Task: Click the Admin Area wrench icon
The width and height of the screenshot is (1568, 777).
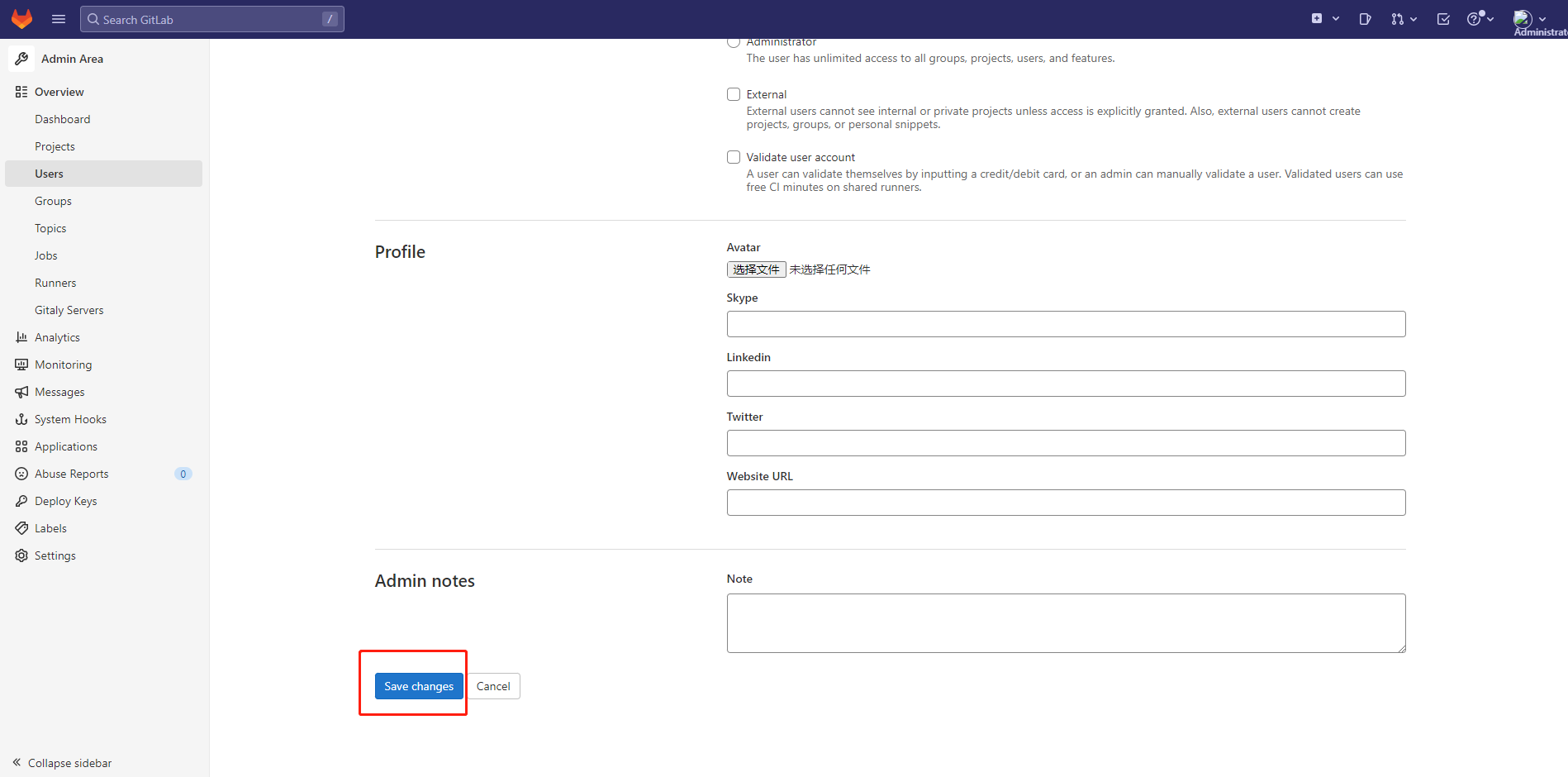Action: pyautogui.click(x=21, y=59)
